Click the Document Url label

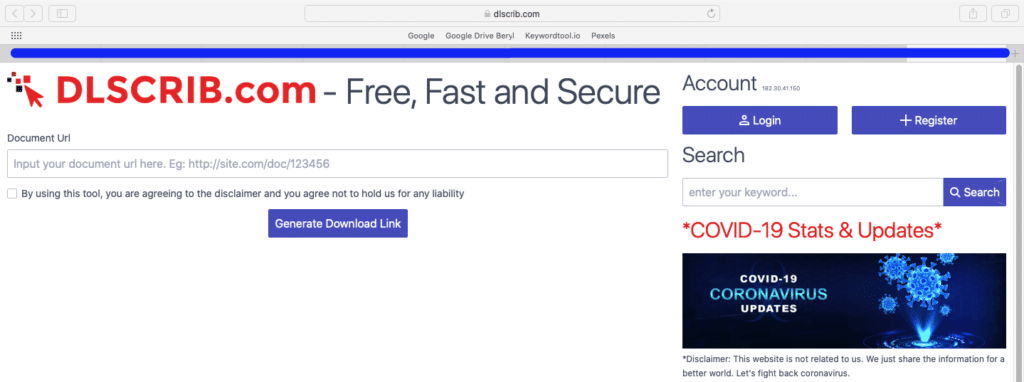click(x=39, y=138)
